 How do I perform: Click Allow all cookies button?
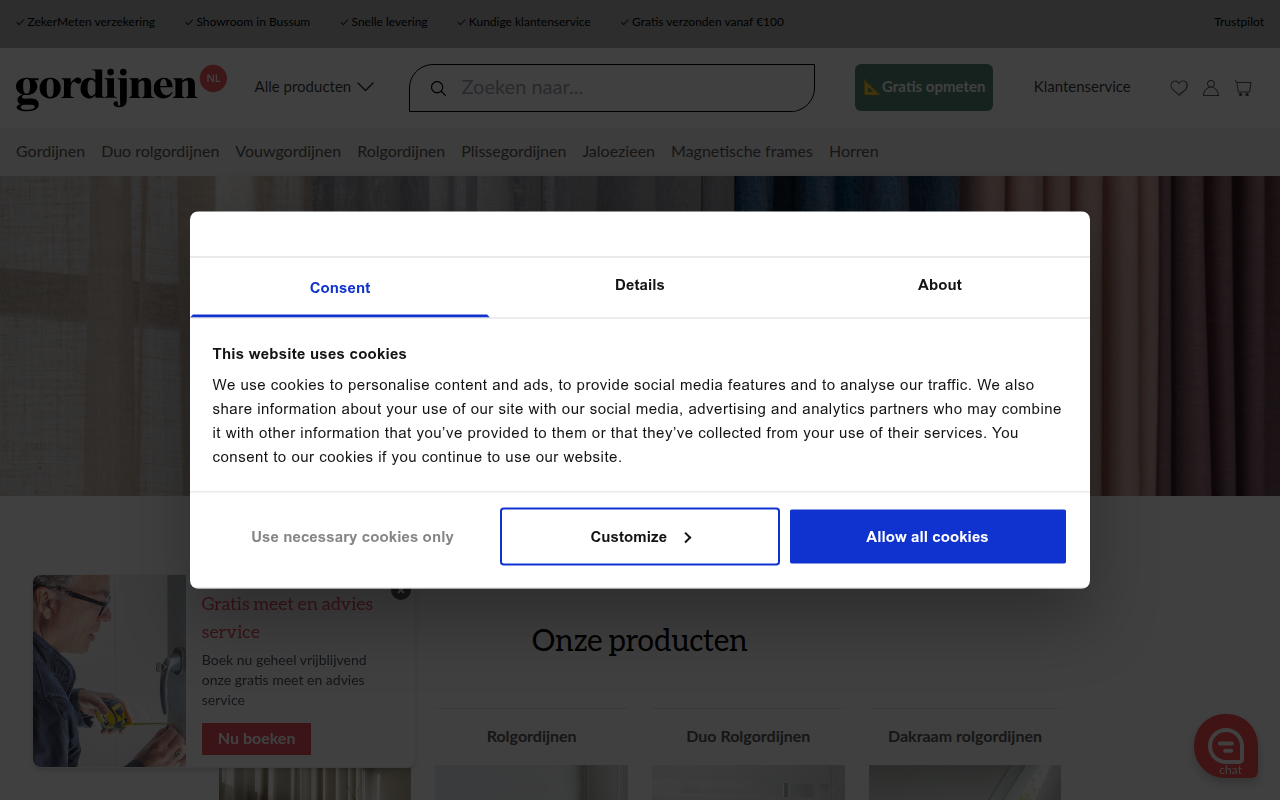pos(928,537)
